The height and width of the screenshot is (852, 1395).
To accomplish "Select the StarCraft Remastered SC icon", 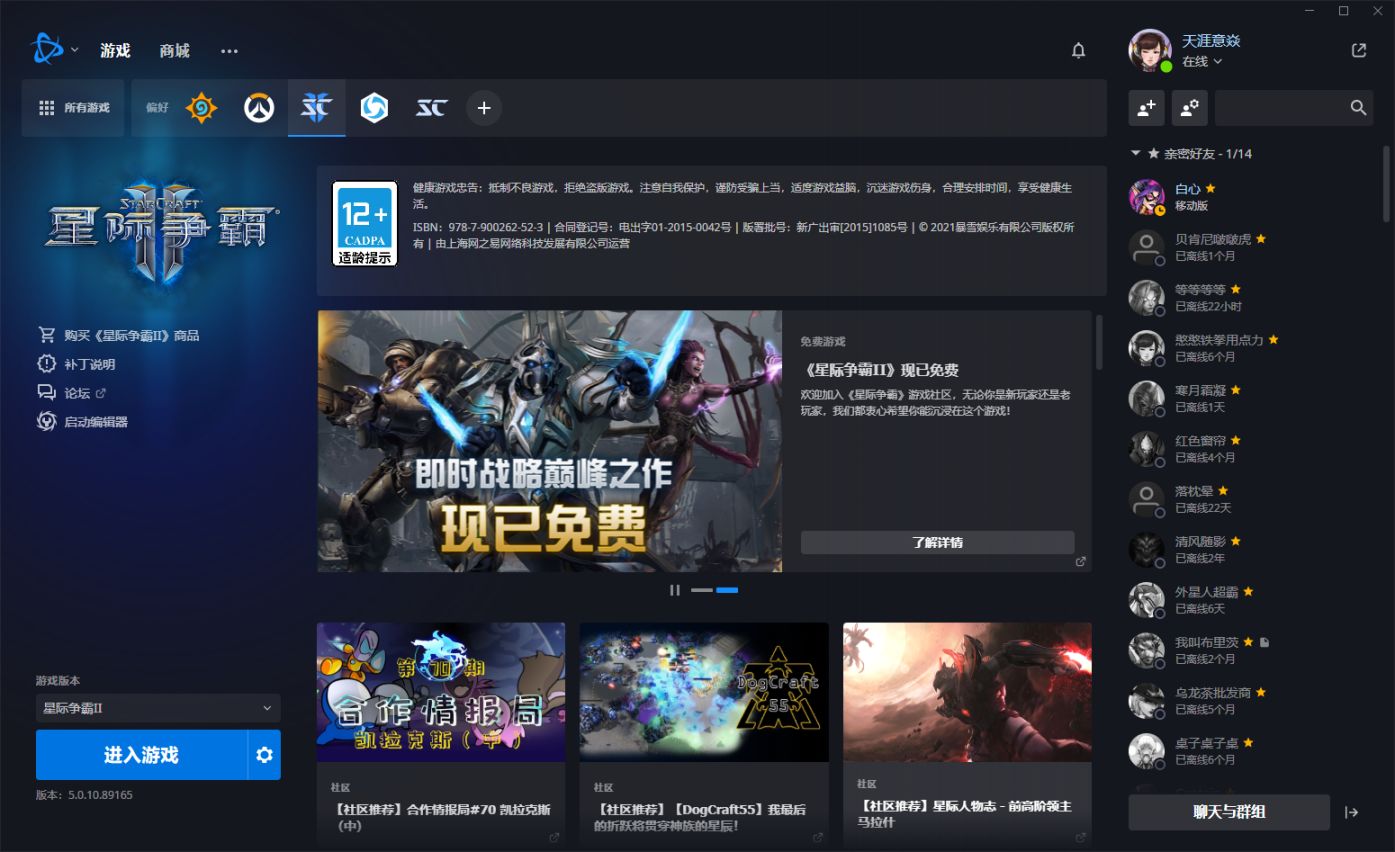I will click(431, 108).
